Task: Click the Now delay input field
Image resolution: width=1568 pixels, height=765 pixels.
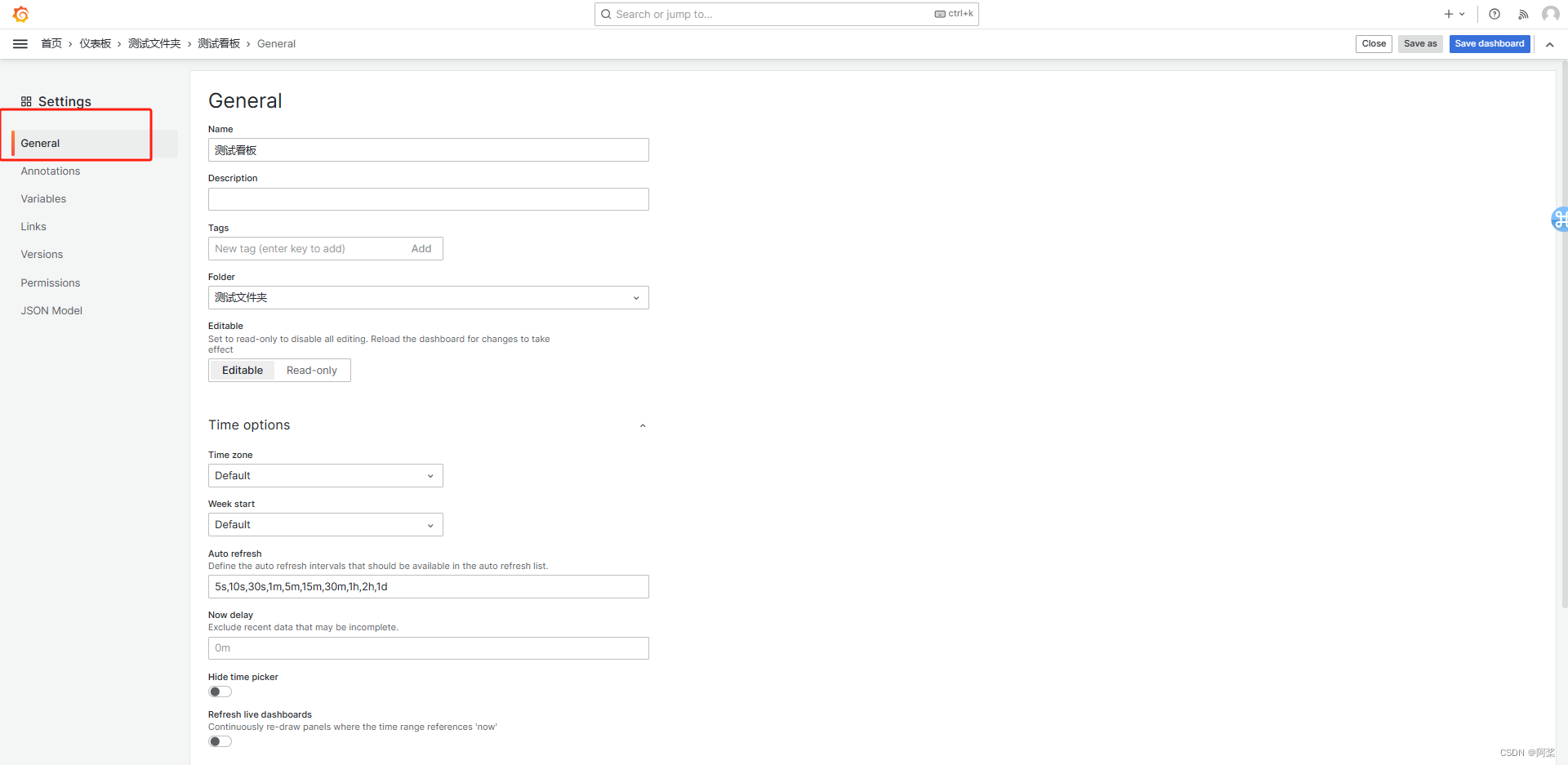Action: point(429,648)
